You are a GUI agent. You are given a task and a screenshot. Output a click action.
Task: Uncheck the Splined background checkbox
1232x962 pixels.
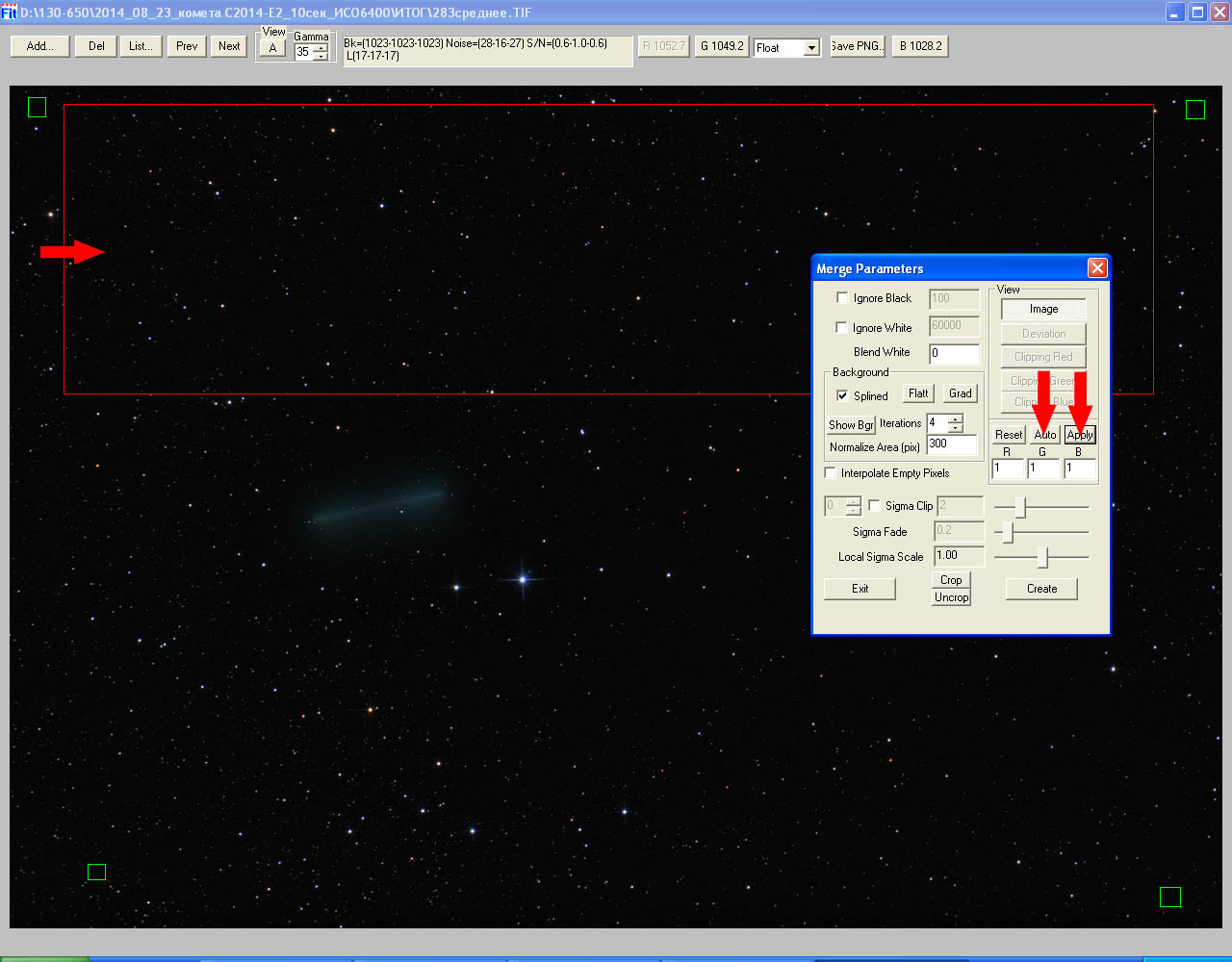843,395
